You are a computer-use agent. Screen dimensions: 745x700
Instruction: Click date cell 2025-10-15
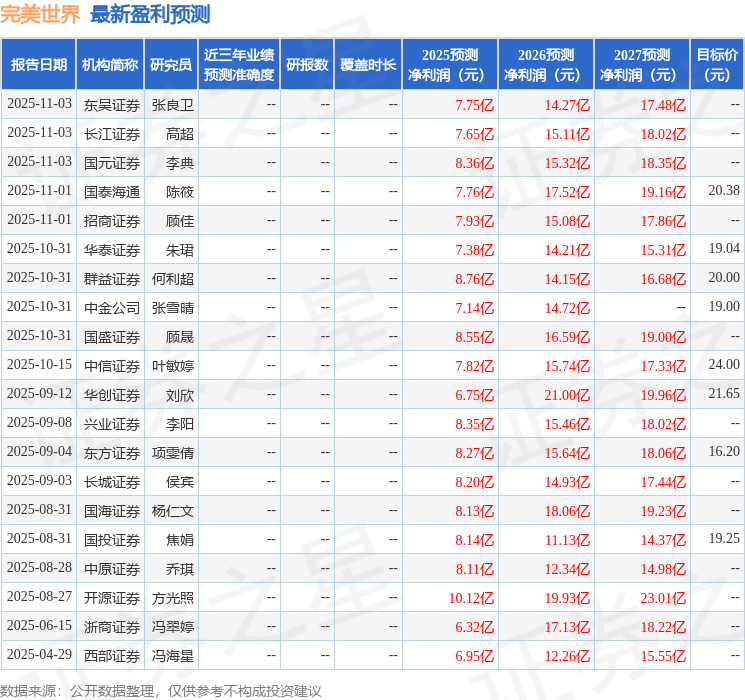(x=39, y=364)
